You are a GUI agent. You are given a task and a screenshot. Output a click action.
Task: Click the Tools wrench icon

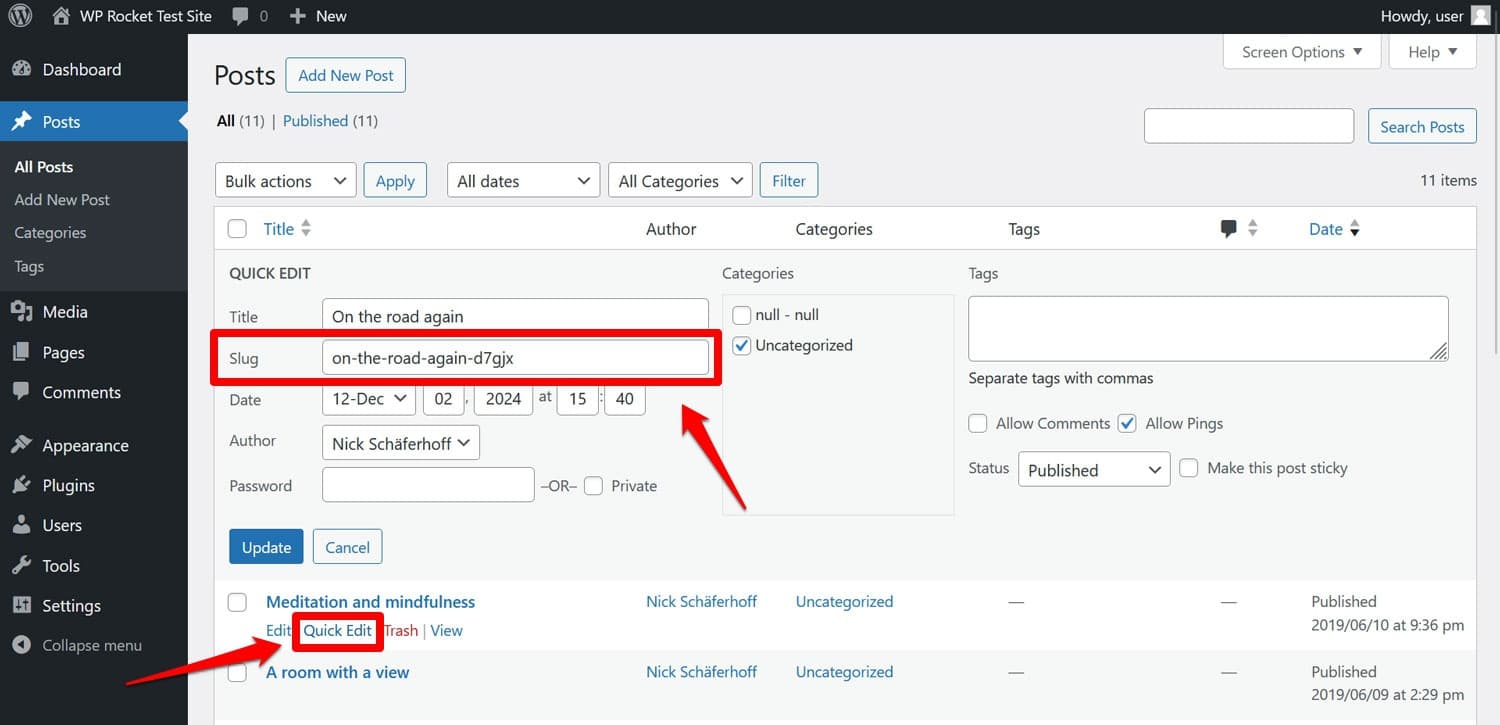tap(22, 565)
